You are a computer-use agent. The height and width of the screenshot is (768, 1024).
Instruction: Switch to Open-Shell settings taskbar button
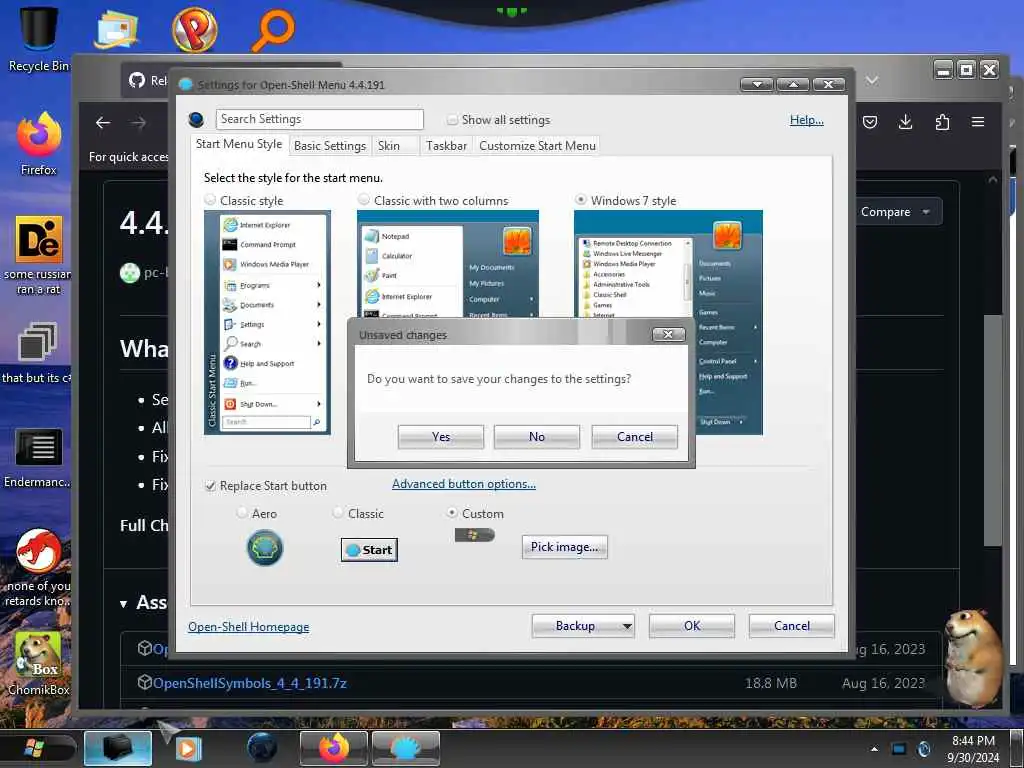tap(406, 748)
